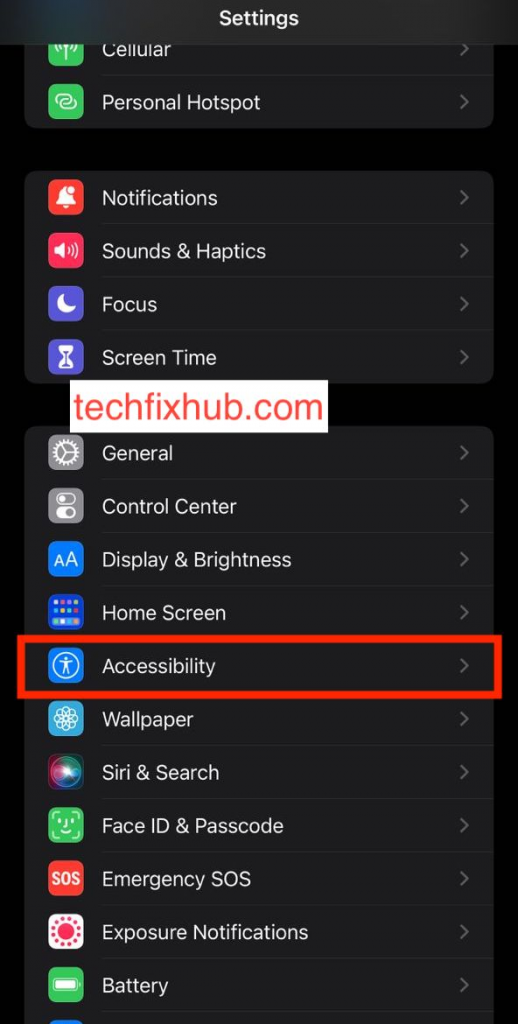
Task: Tap the Control Center toggles icon
Action: [x=65, y=506]
